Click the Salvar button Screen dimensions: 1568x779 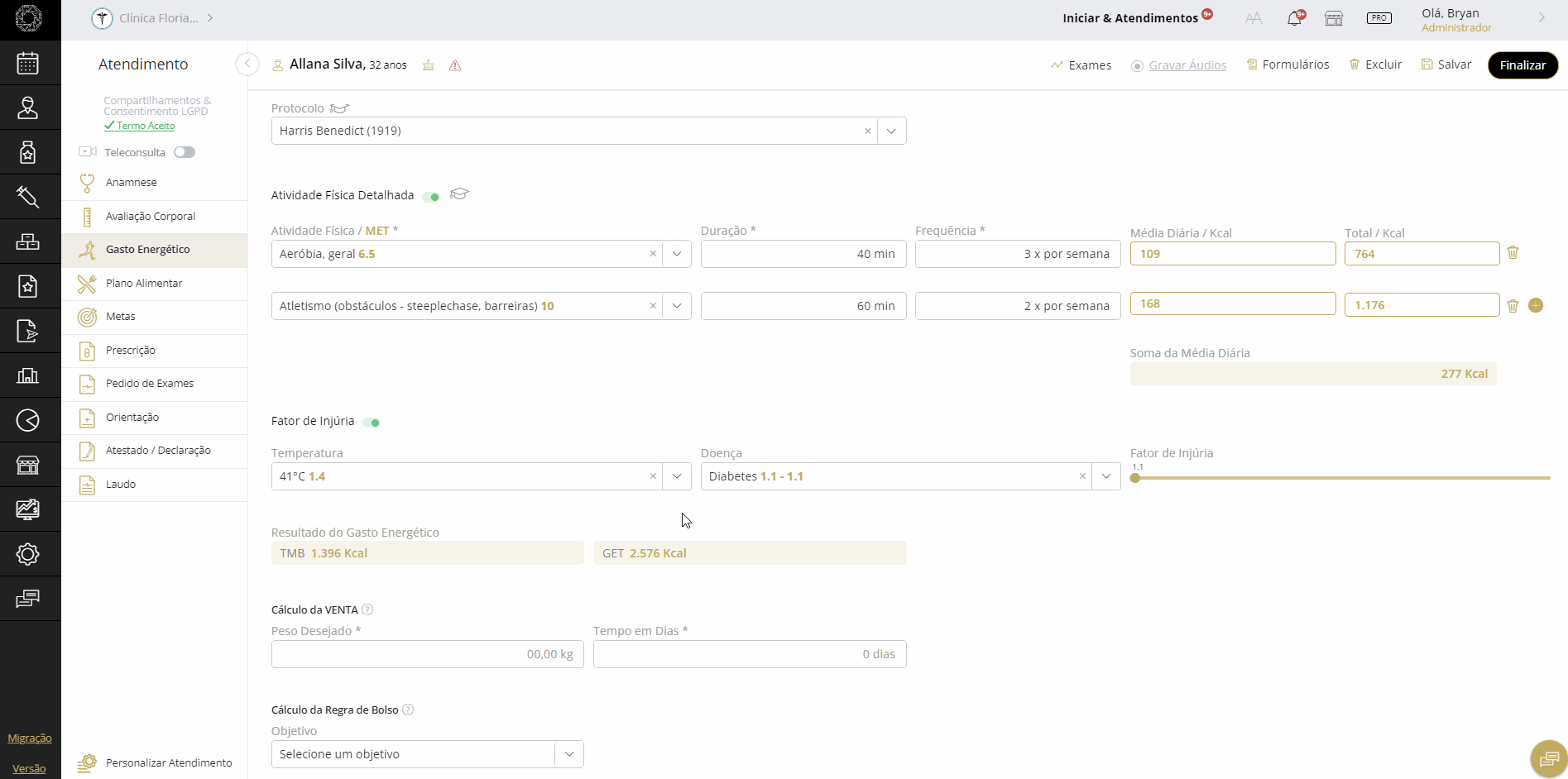tap(1446, 65)
